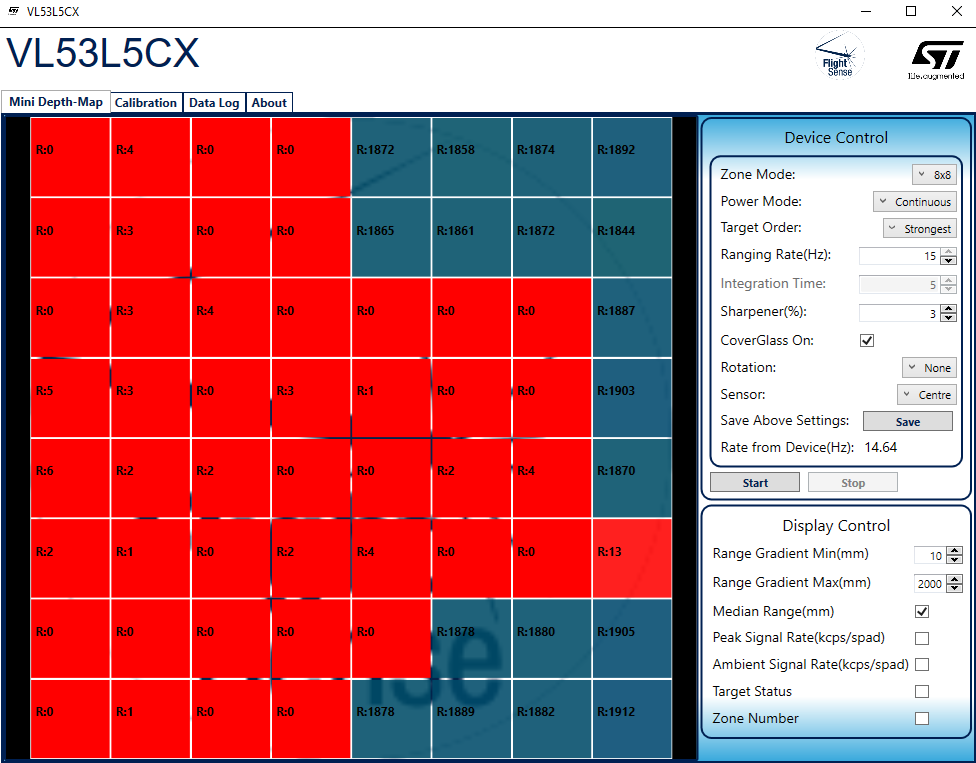Switch to the Mini Depth-Map tab

[x=56, y=102]
